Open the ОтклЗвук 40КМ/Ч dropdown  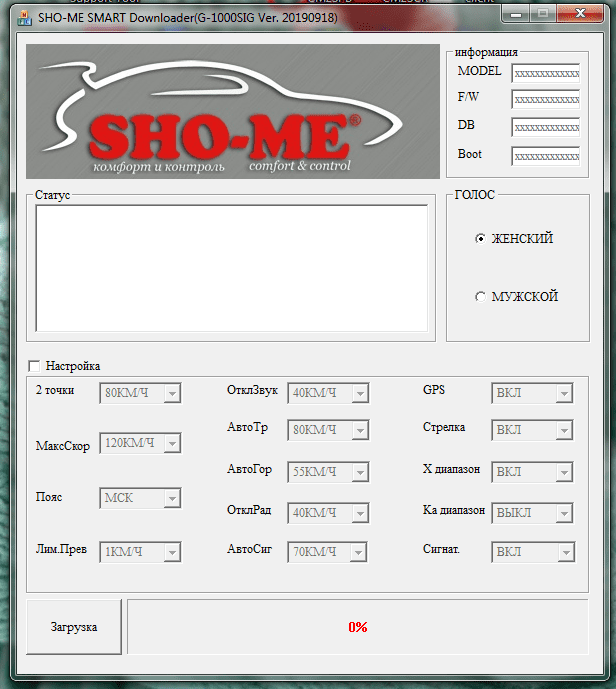(328, 393)
